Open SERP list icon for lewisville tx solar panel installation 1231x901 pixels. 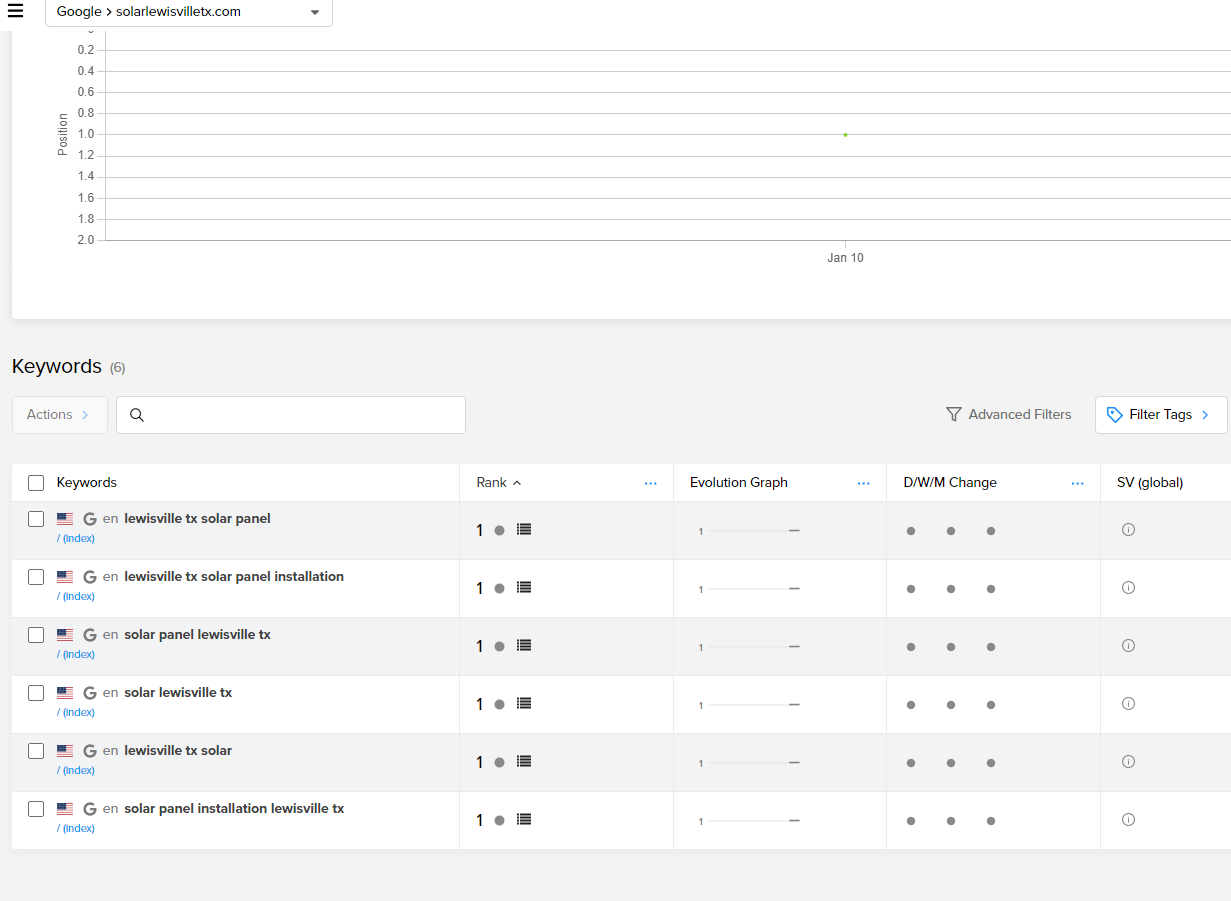524,588
